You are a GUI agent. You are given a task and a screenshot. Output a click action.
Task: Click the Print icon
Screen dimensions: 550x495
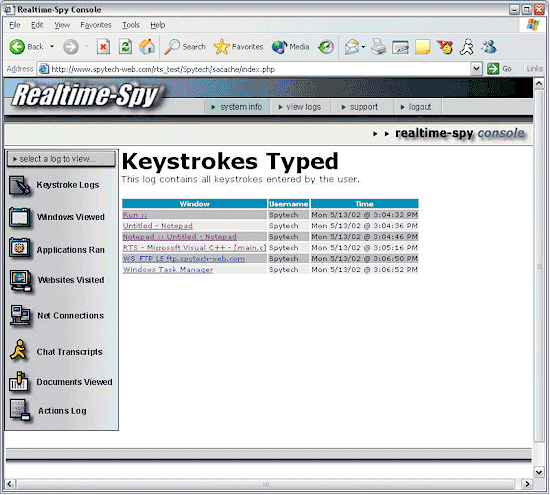click(x=378, y=47)
